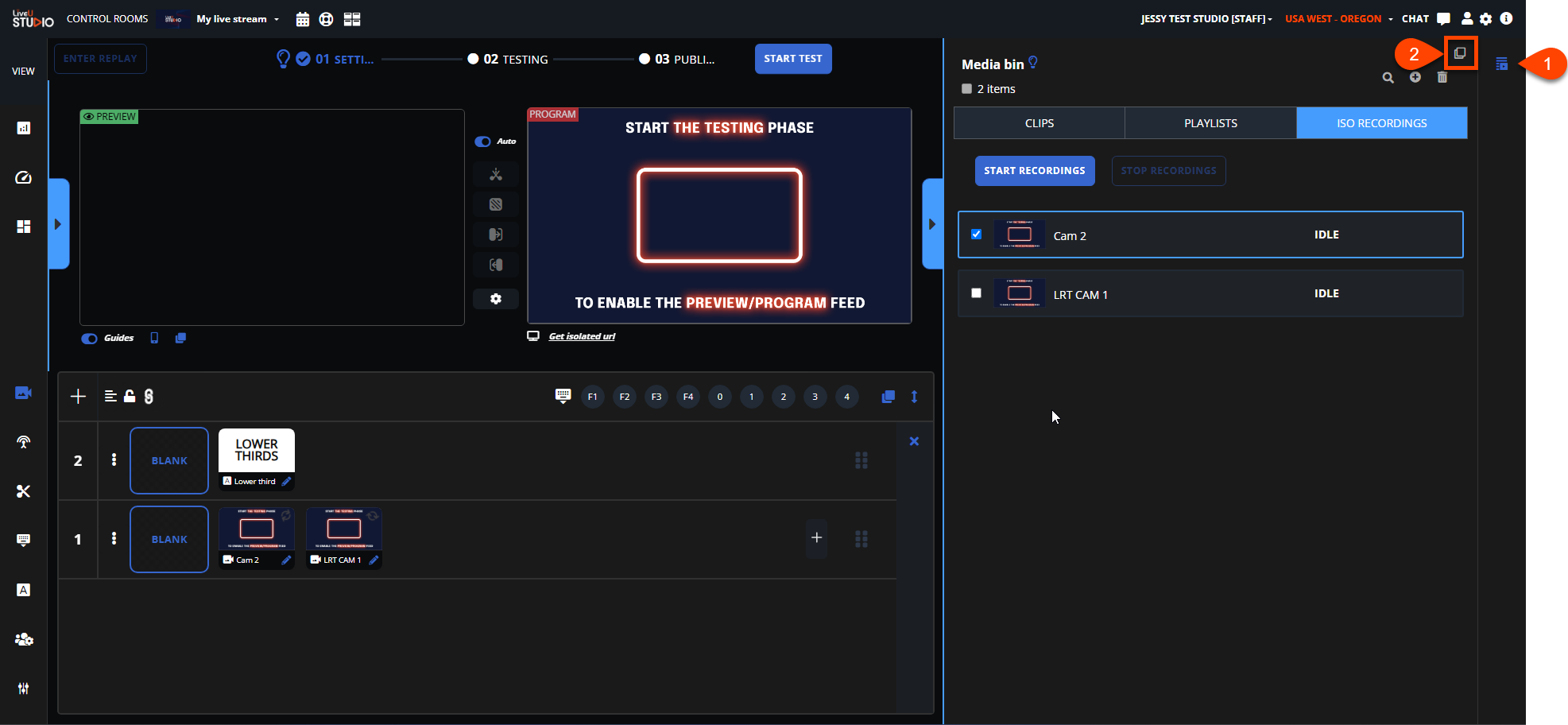Check the LRT CAM 1 recording checkbox
The width and height of the screenshot is (1568, 725).
coord(976,293)
